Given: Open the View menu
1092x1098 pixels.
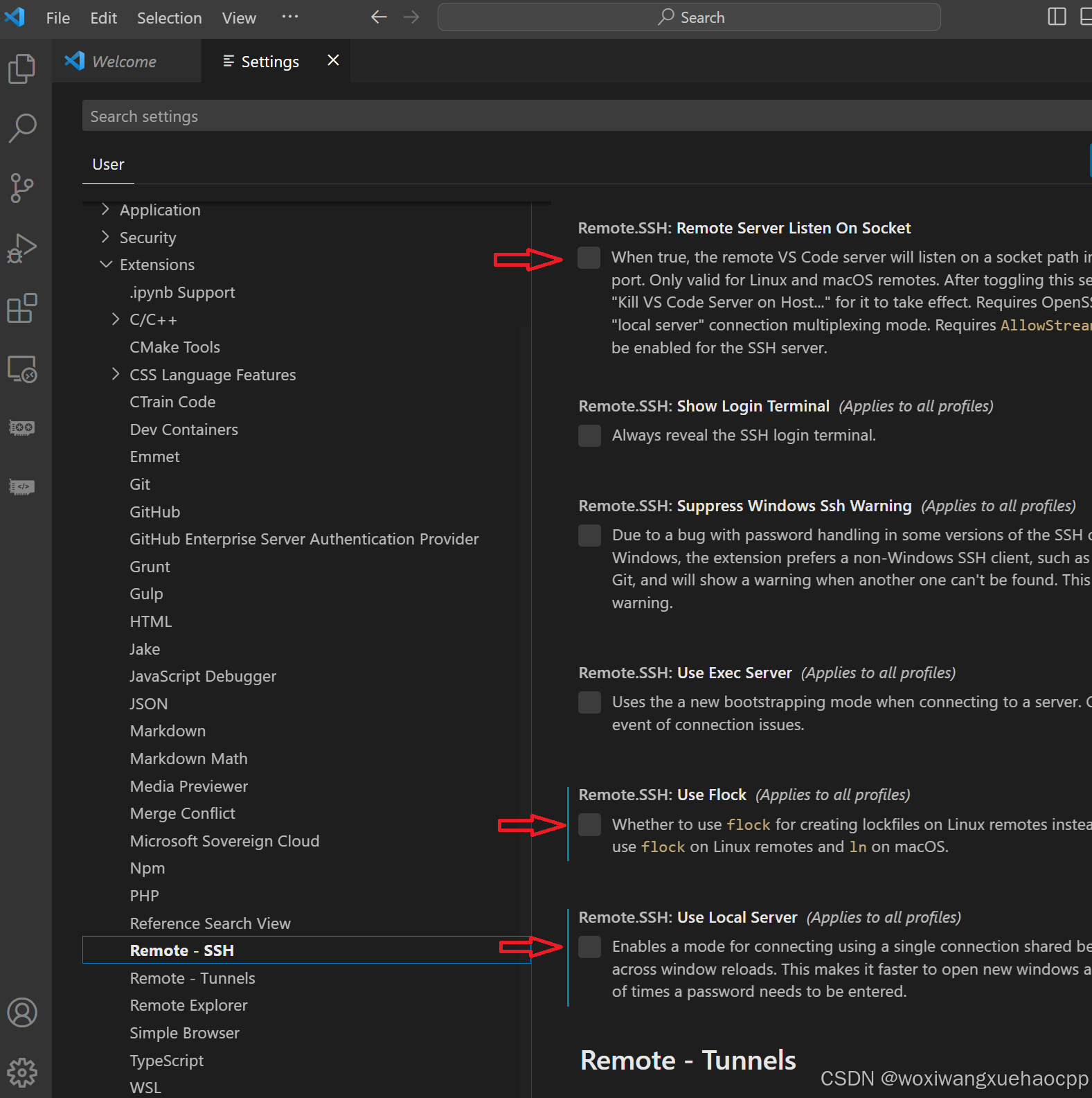Looking at the screenshot, I should click(239, 18).
